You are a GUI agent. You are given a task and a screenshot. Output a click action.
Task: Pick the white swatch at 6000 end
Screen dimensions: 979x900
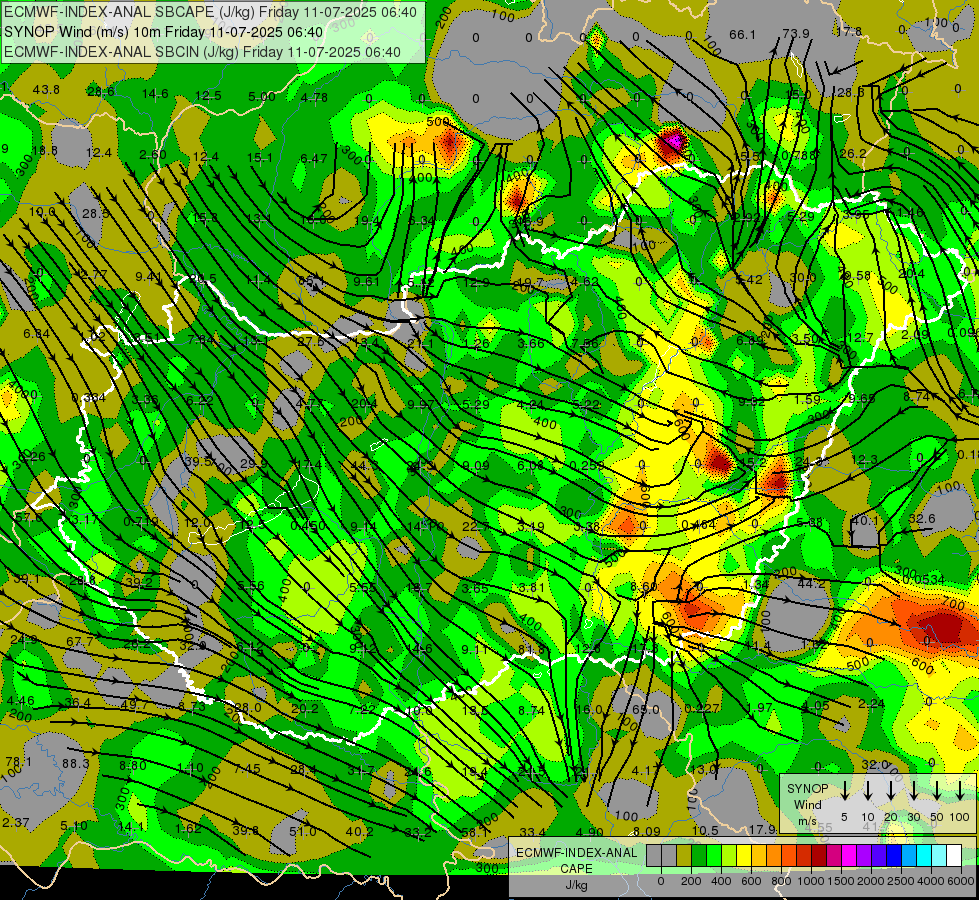pos(953,856)
